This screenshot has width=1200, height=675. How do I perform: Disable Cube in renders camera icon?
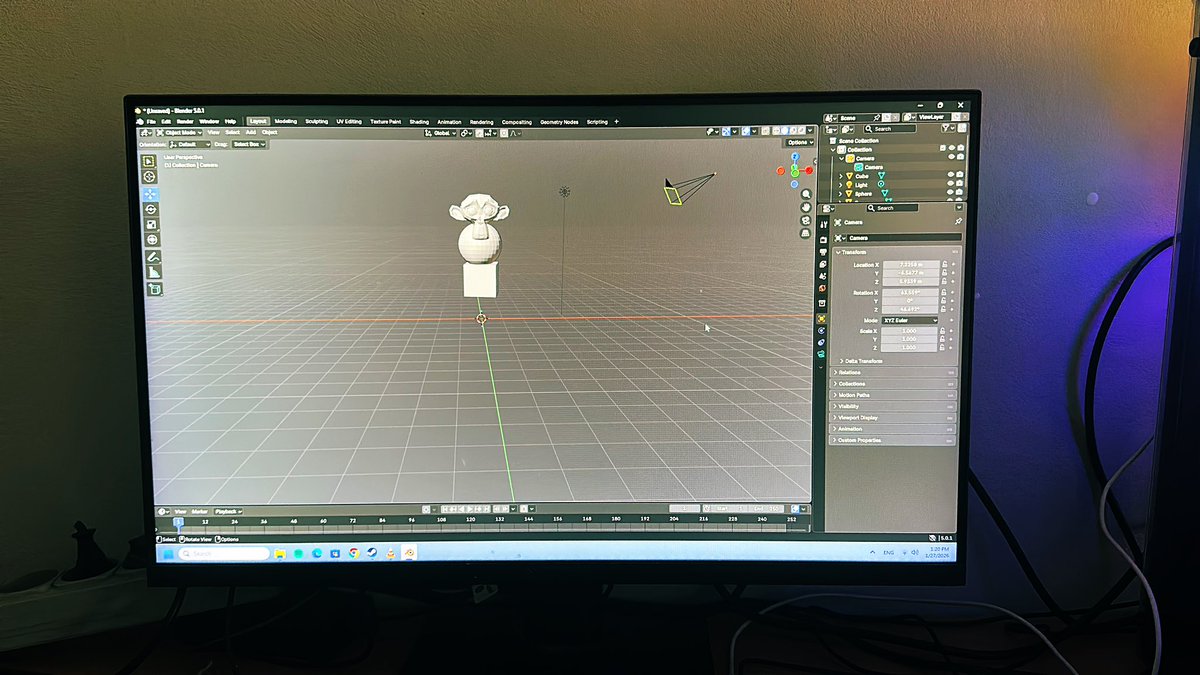tap(960, 174)
